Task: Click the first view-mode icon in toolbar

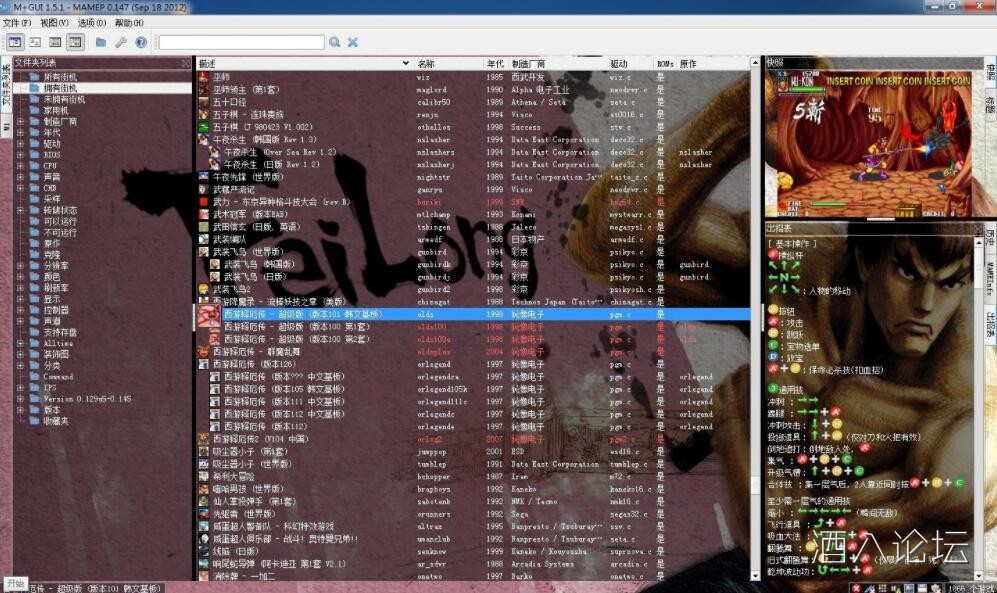Action: [15, 42]
